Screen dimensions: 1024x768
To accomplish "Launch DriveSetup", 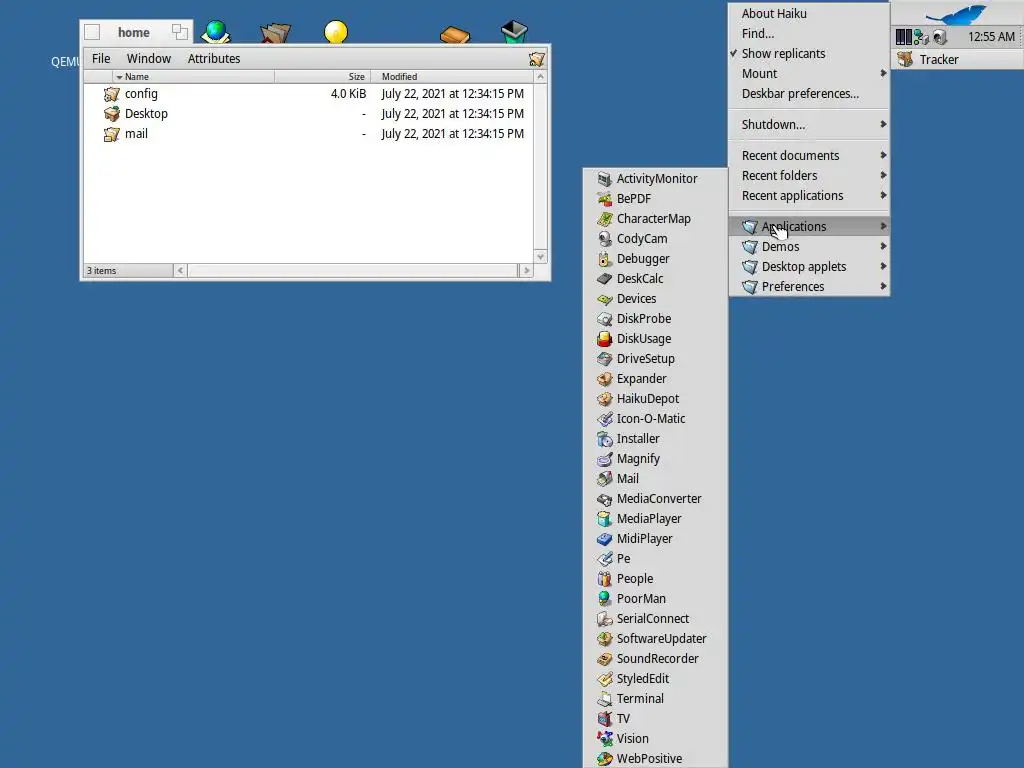I will tap(655, 359).
